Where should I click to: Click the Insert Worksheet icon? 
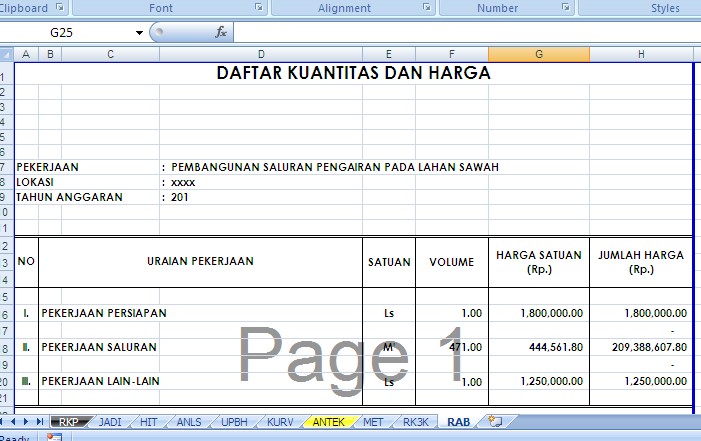[x=495, y=421]
